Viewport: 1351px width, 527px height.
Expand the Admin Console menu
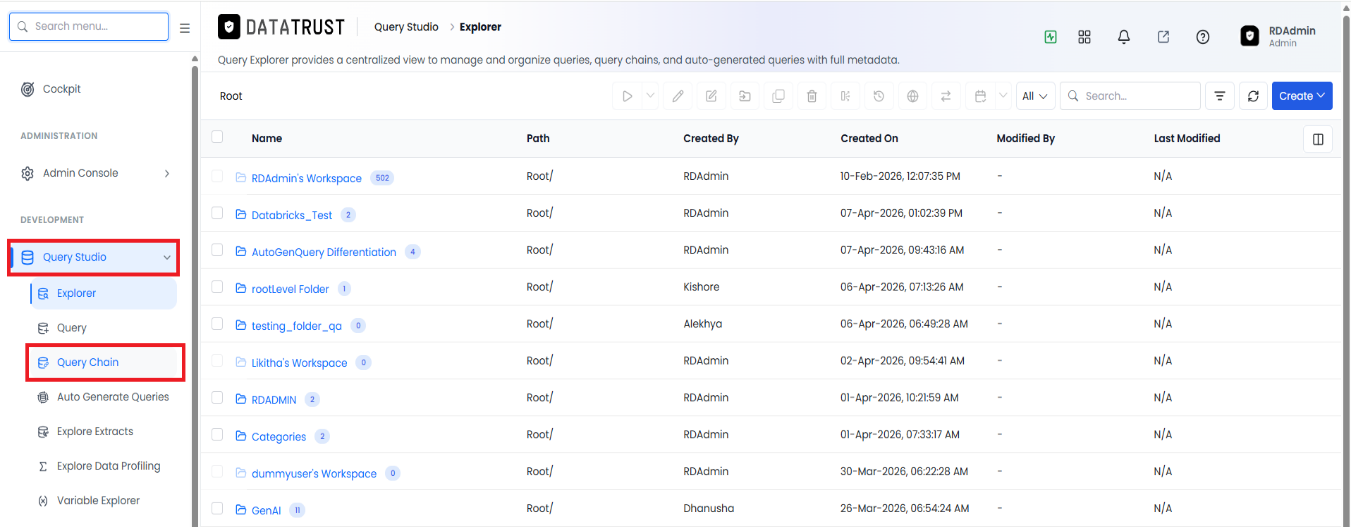(95, 173)
